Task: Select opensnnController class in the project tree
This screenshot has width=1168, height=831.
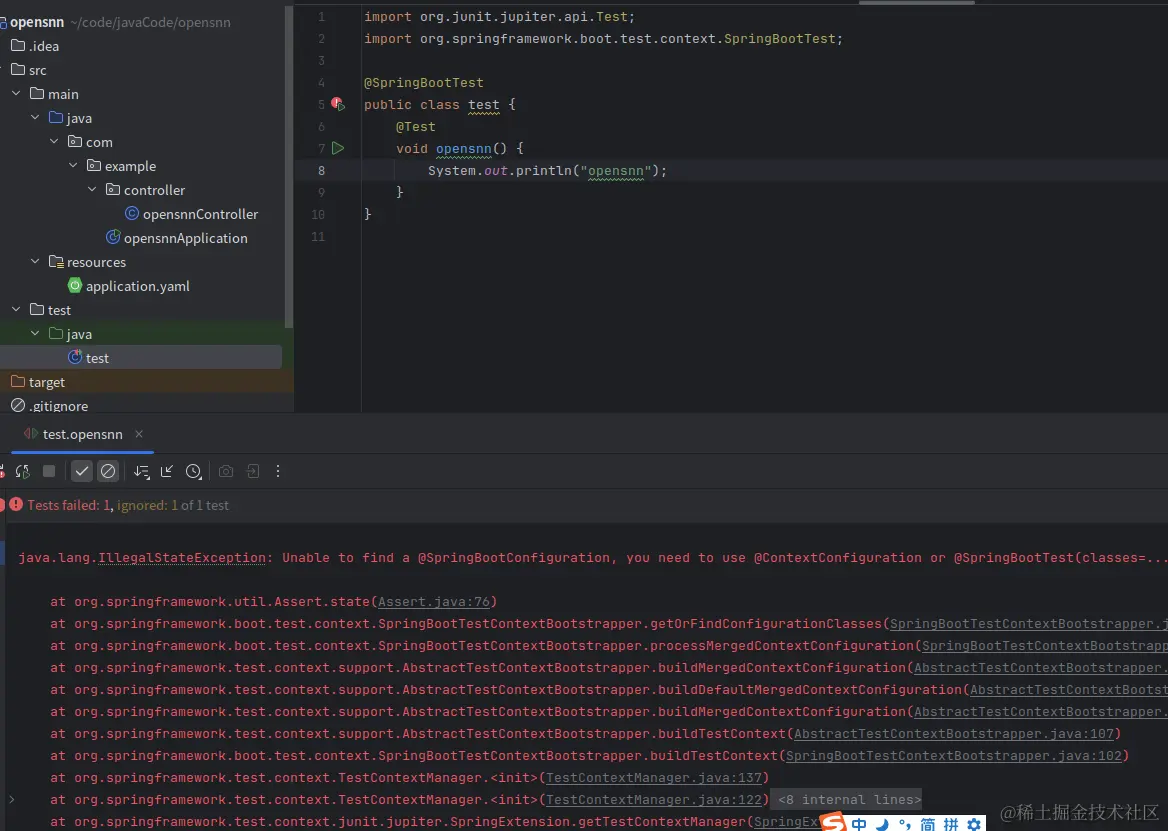Action: [x=200, y=214]
